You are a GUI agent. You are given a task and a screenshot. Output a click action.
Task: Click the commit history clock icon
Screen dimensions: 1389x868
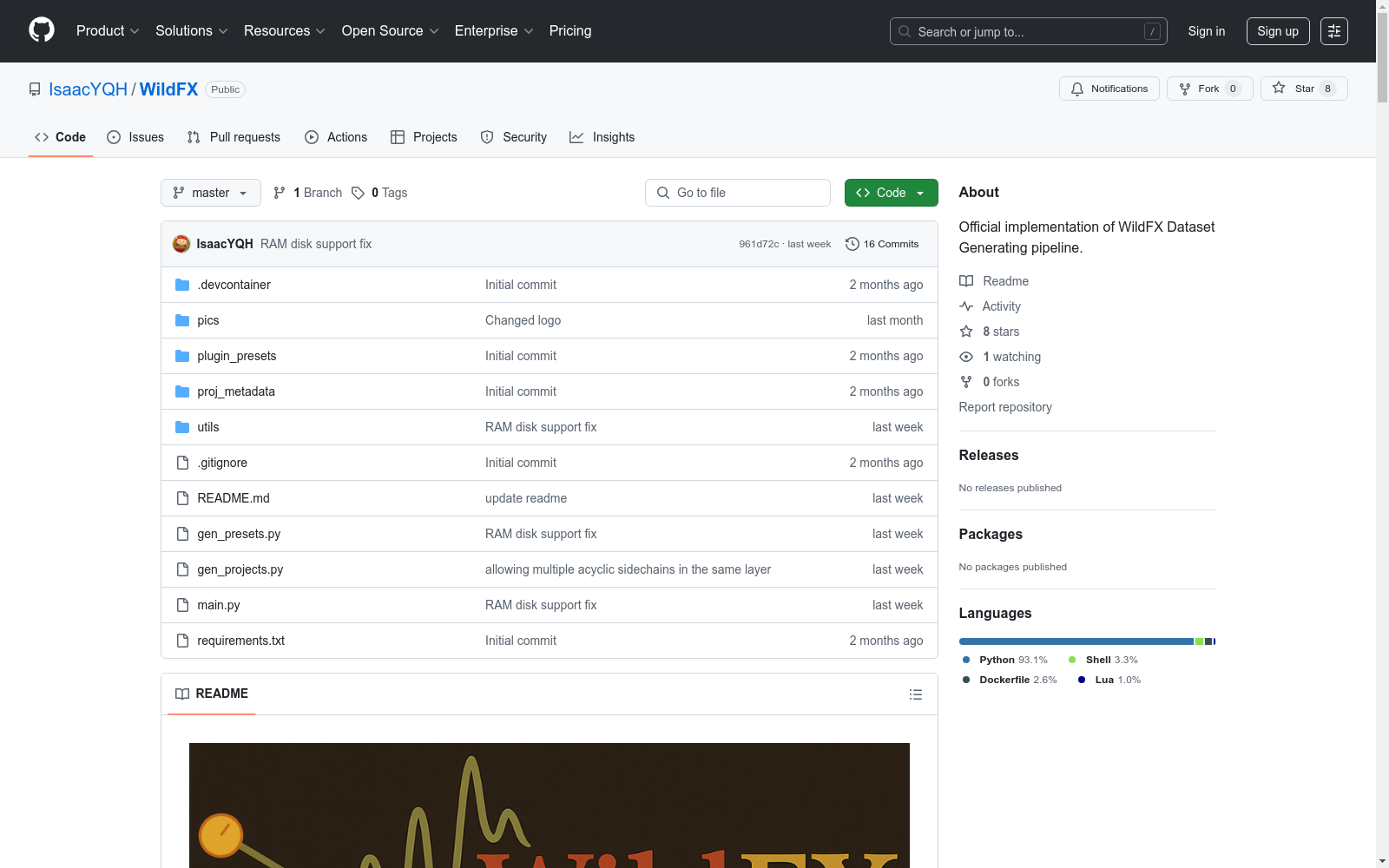[x=852, y=244]
